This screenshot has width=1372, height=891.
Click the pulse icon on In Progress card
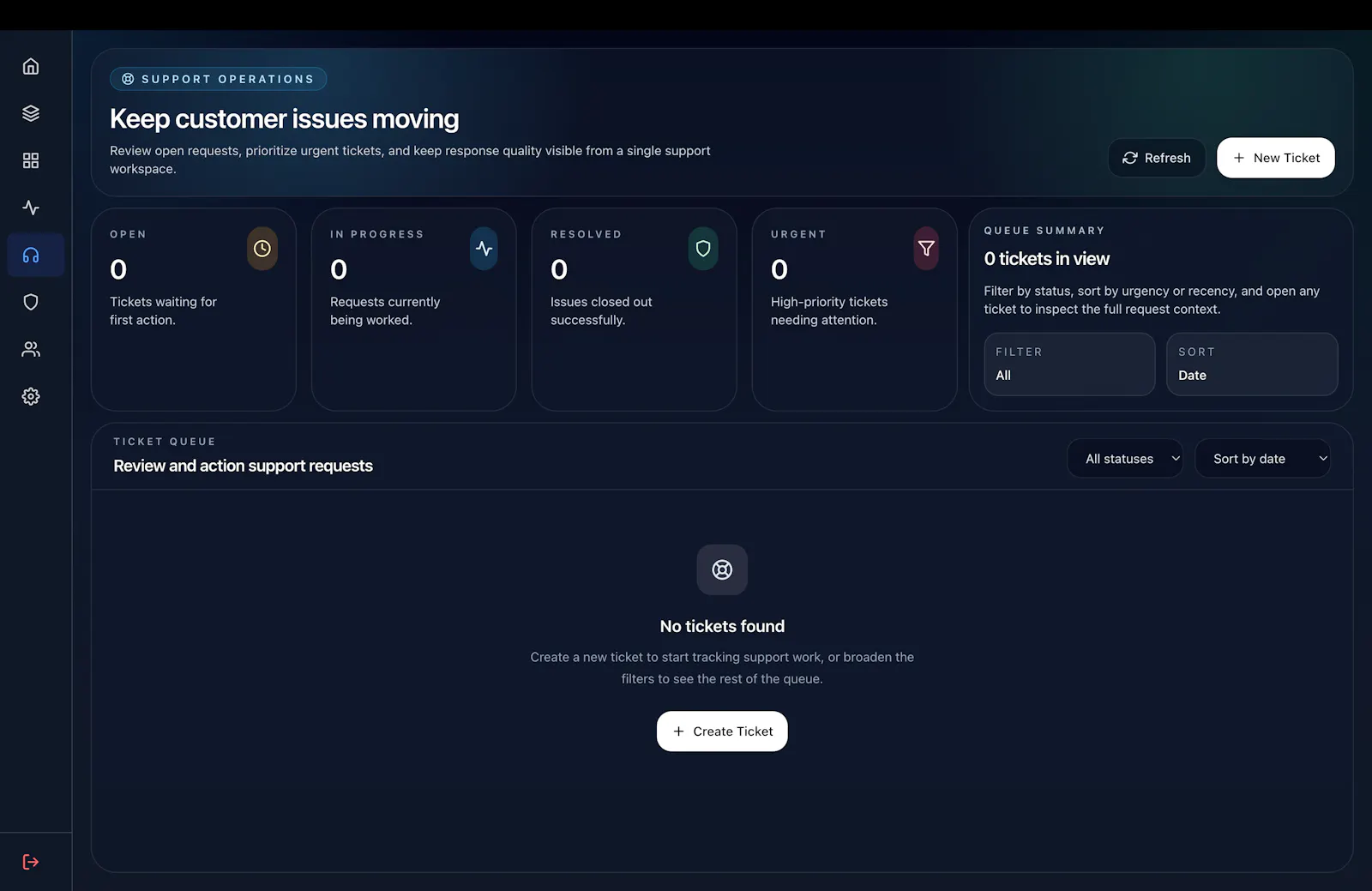coord(484,249)
